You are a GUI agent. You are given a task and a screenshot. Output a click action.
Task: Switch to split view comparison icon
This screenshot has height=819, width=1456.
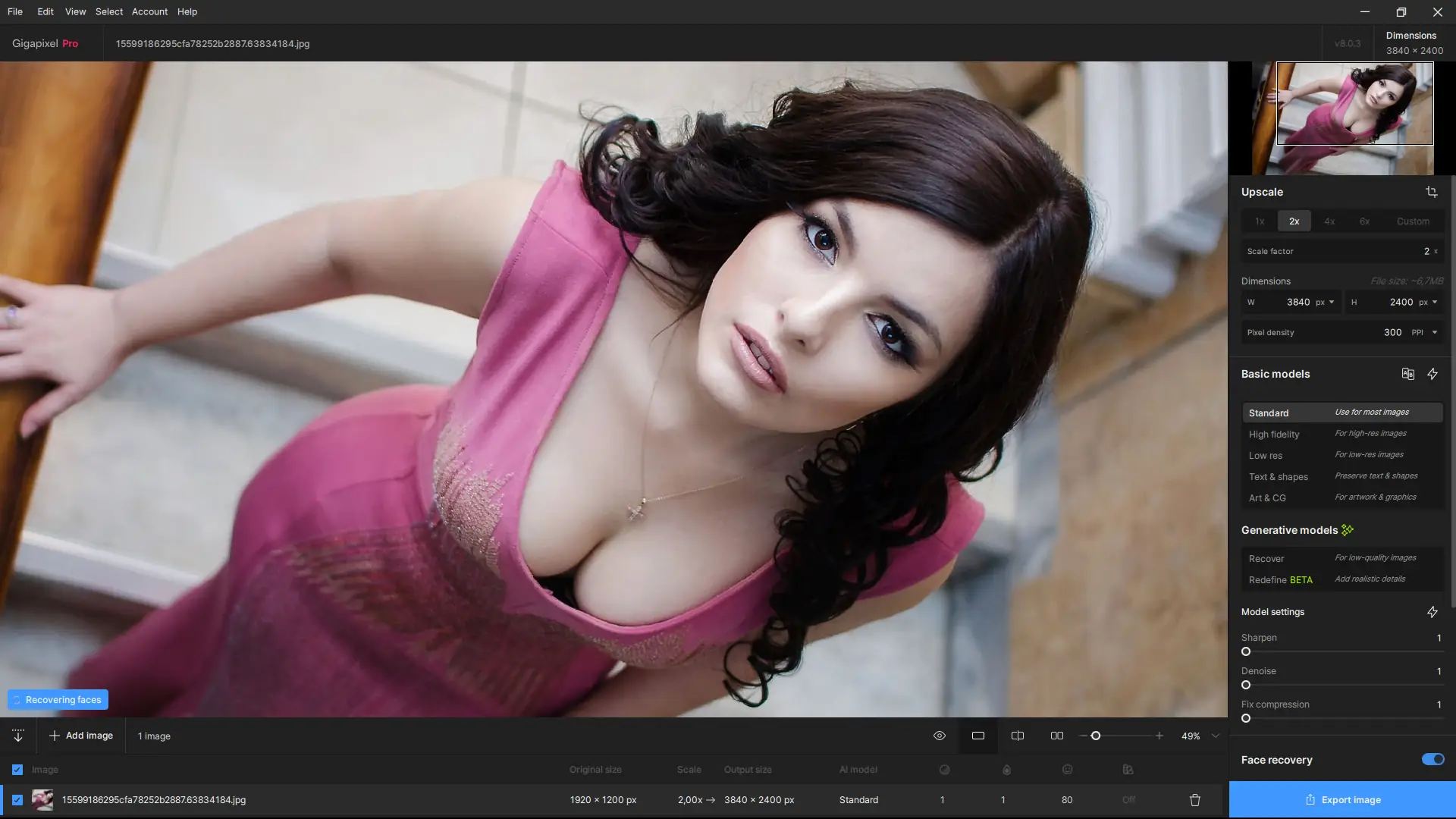tap(1018, 736)
